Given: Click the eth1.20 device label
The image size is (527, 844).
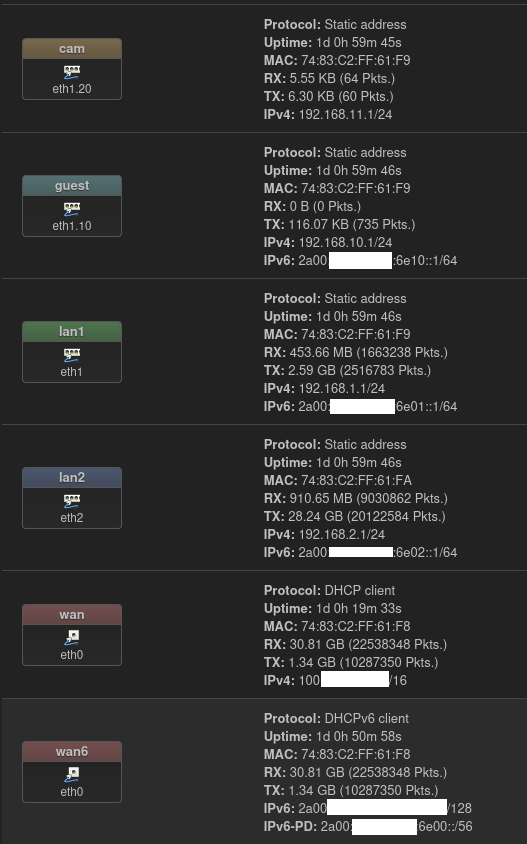Looking at the screenshot, I should coord(72,89).
